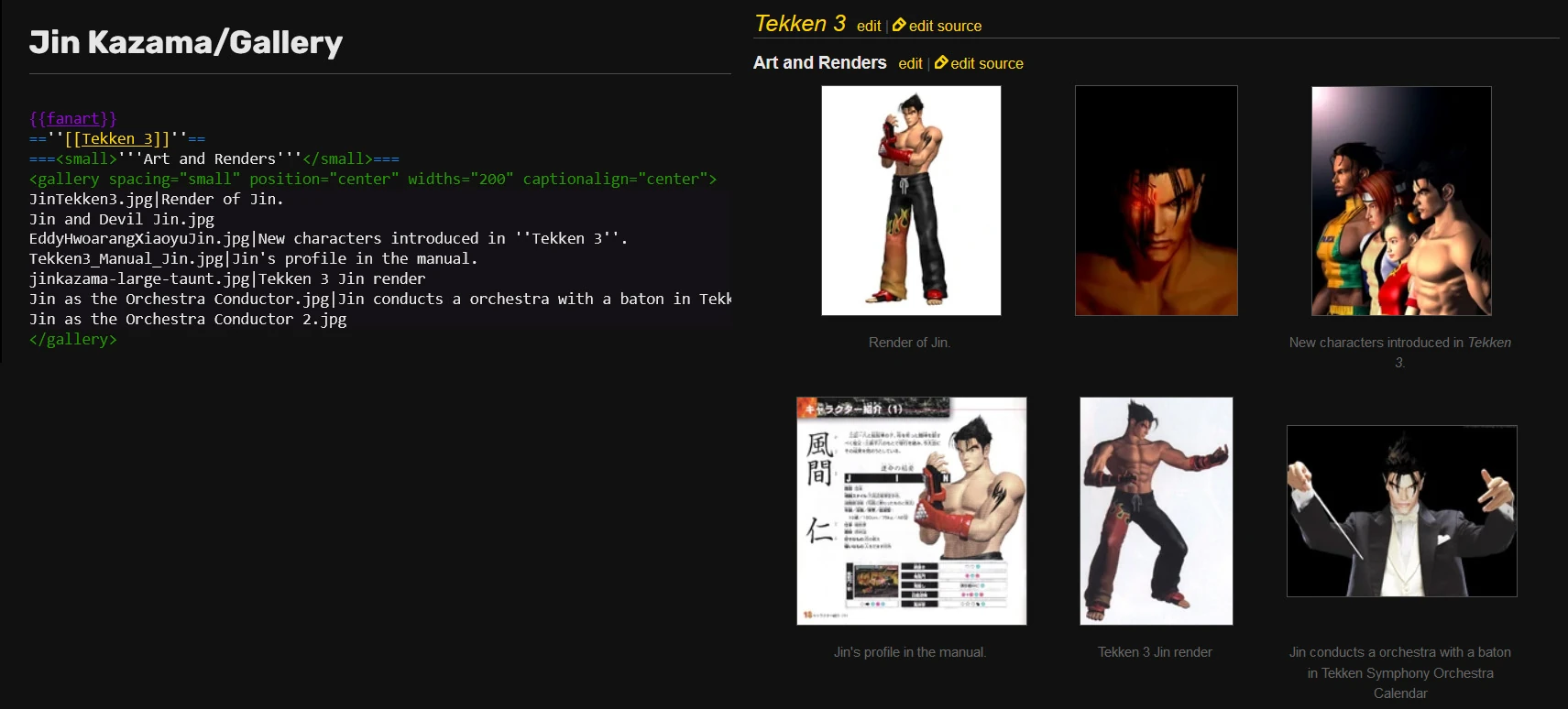Follow the [[Tekken 3]] wikilink in source code
This screenshot has width=1568, height=709.
[117, 139]
